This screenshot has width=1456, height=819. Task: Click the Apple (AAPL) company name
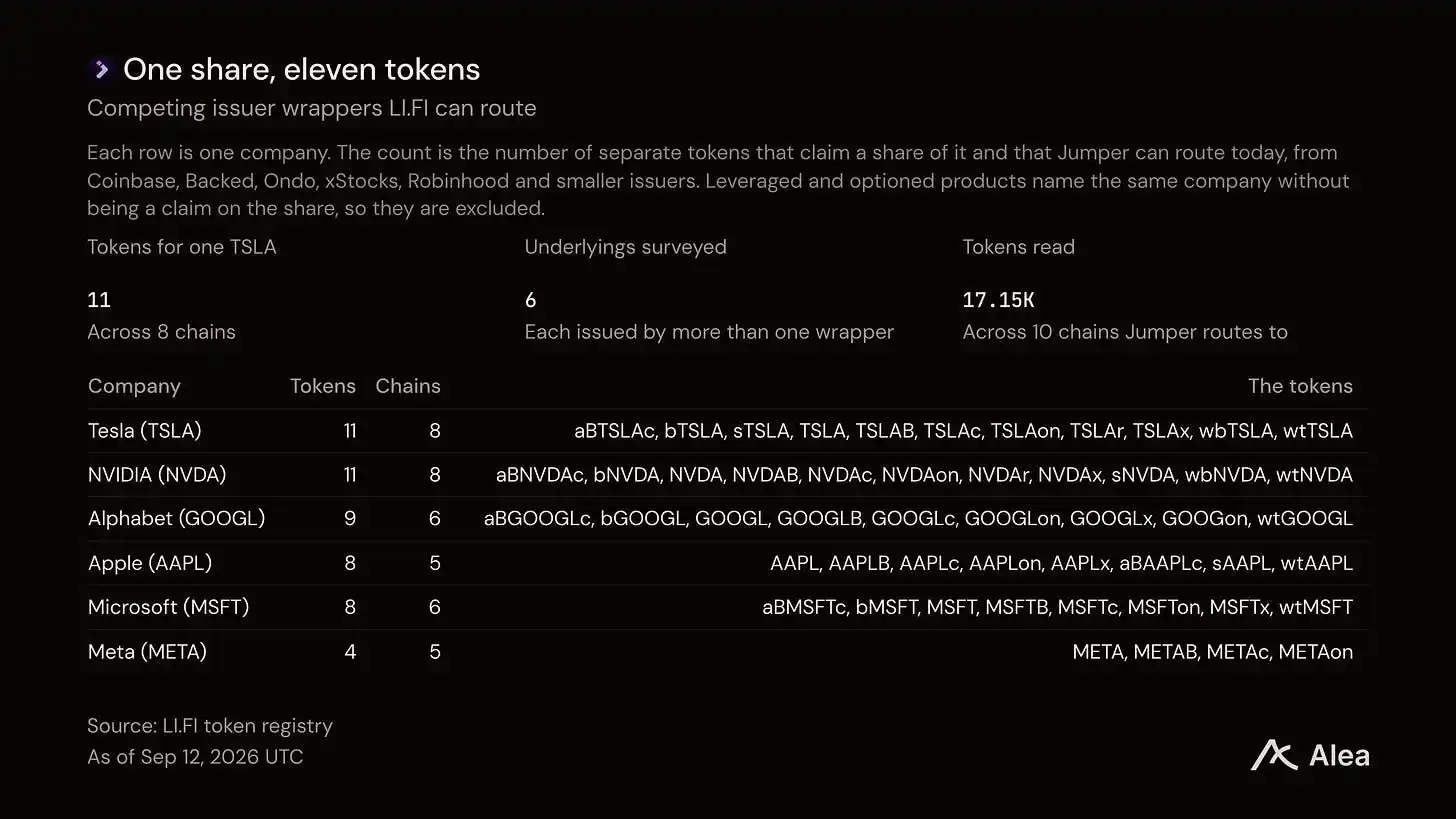[150, 563]
